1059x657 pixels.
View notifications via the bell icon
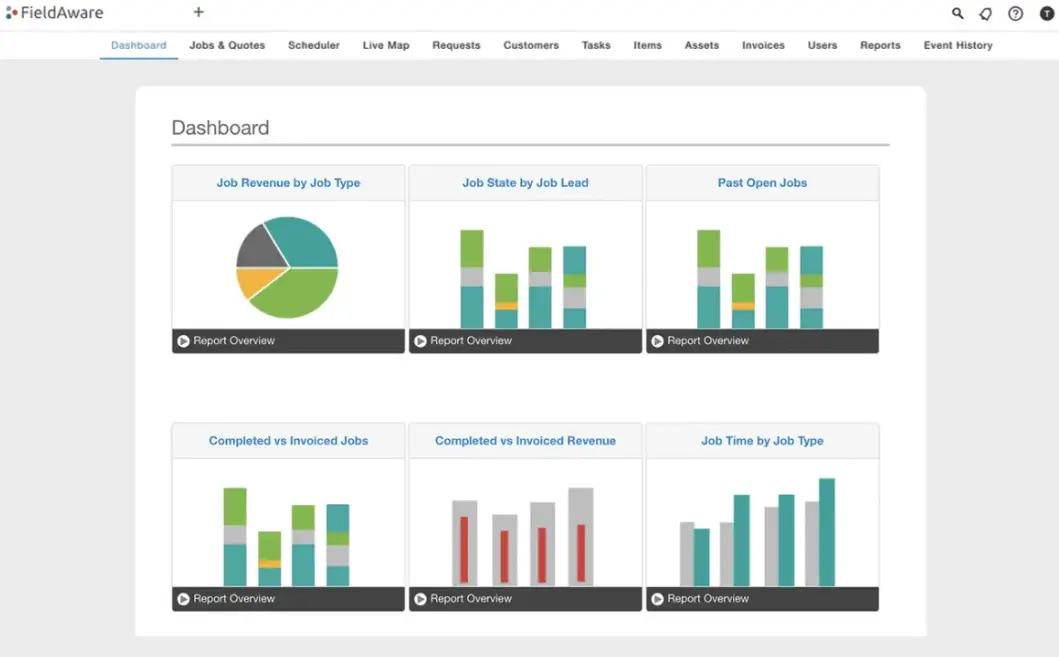985,13
